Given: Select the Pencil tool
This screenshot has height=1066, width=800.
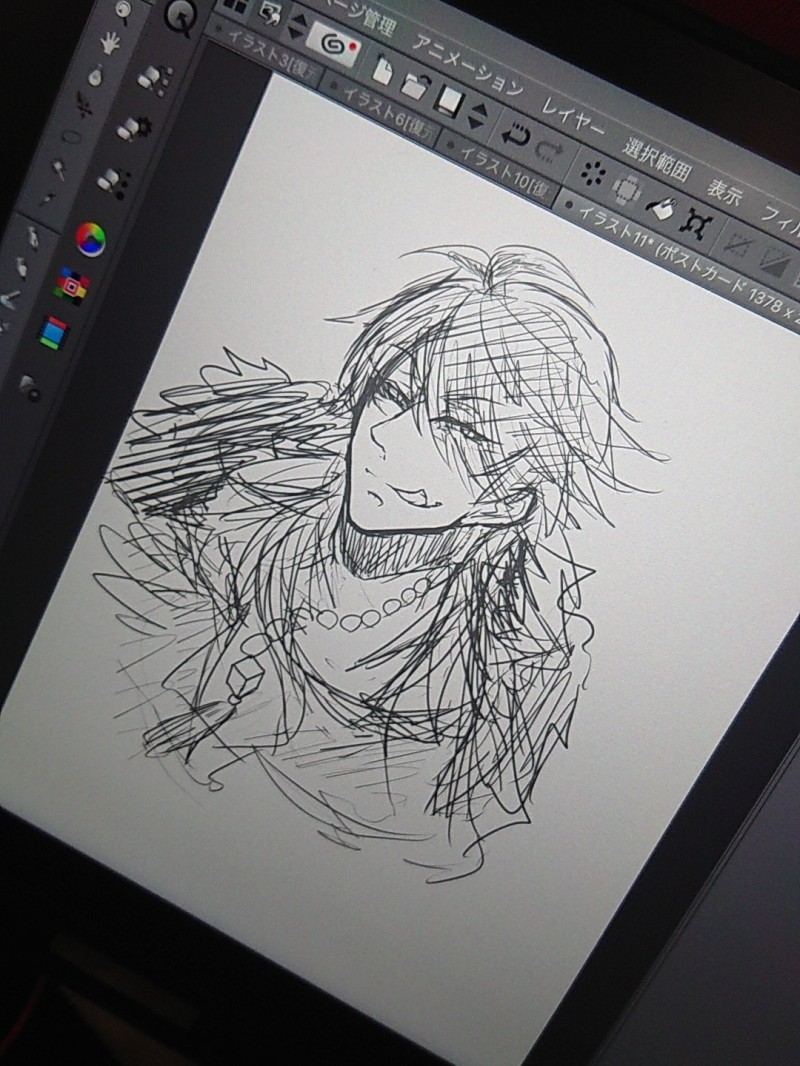Looking at the screenshot, I should 22,266.
